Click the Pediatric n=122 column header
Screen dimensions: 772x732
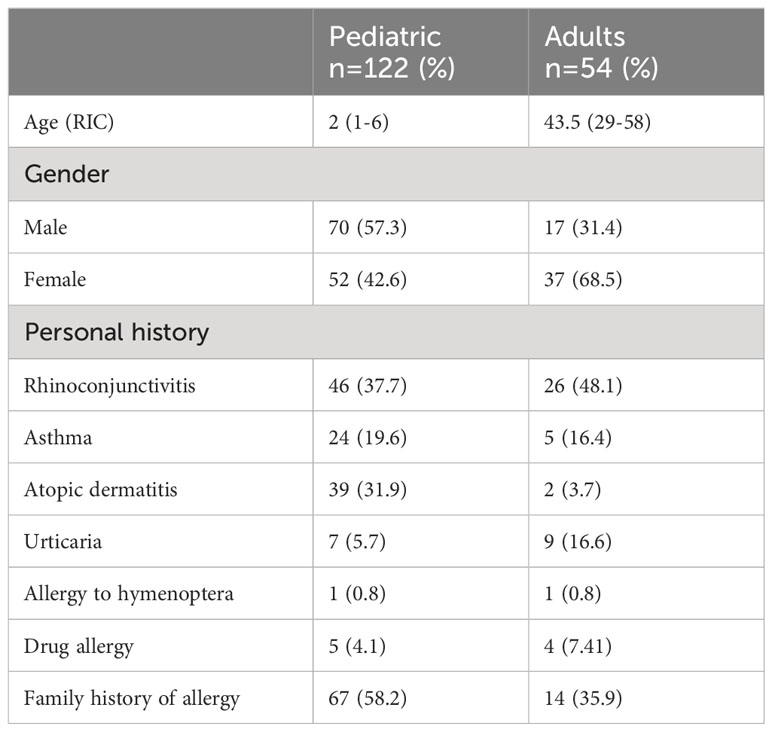[392, 52]
